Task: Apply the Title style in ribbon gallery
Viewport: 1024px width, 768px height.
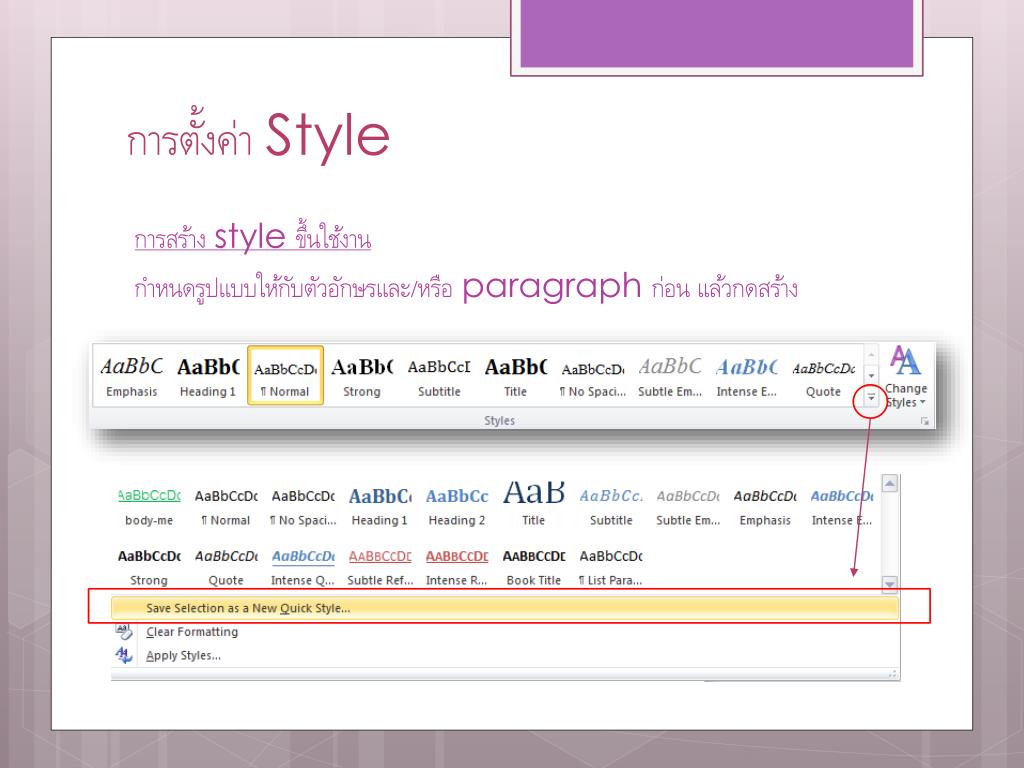Action: [x=515, y=376]
